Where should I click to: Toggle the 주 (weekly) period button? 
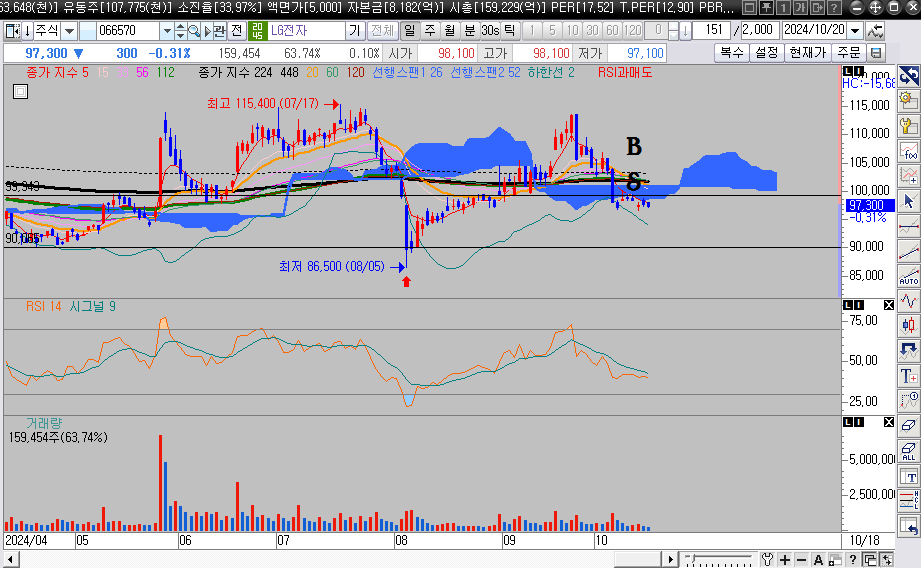[x=430, y=31]
